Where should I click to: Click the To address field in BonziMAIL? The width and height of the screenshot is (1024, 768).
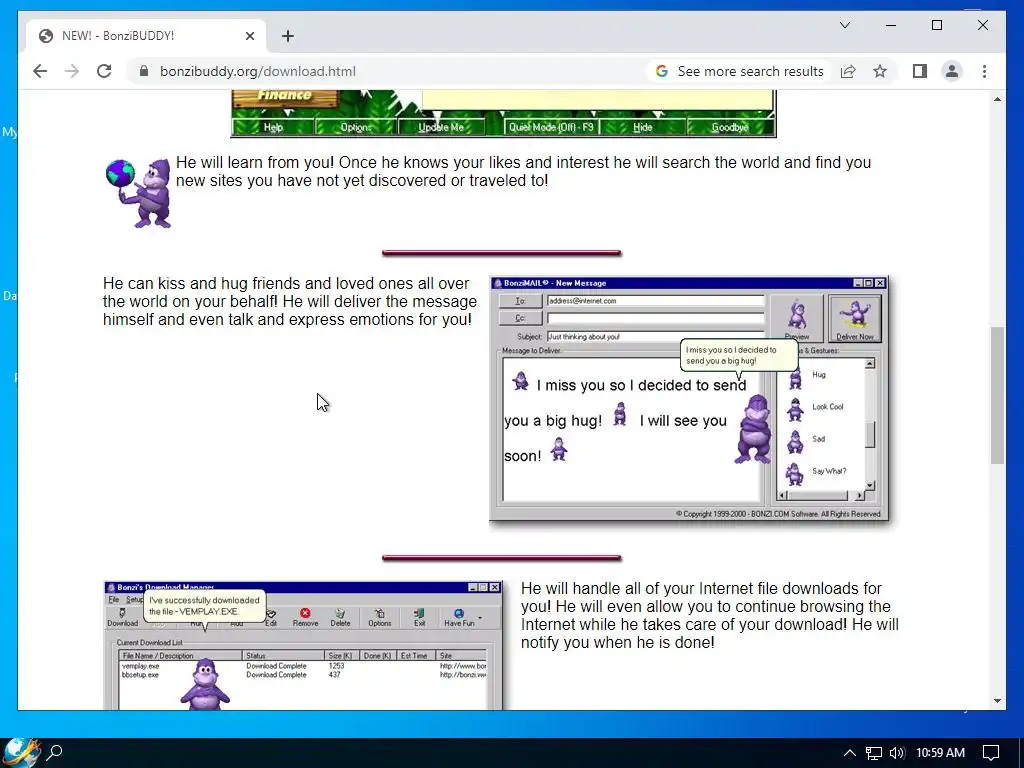click(655, 301)
